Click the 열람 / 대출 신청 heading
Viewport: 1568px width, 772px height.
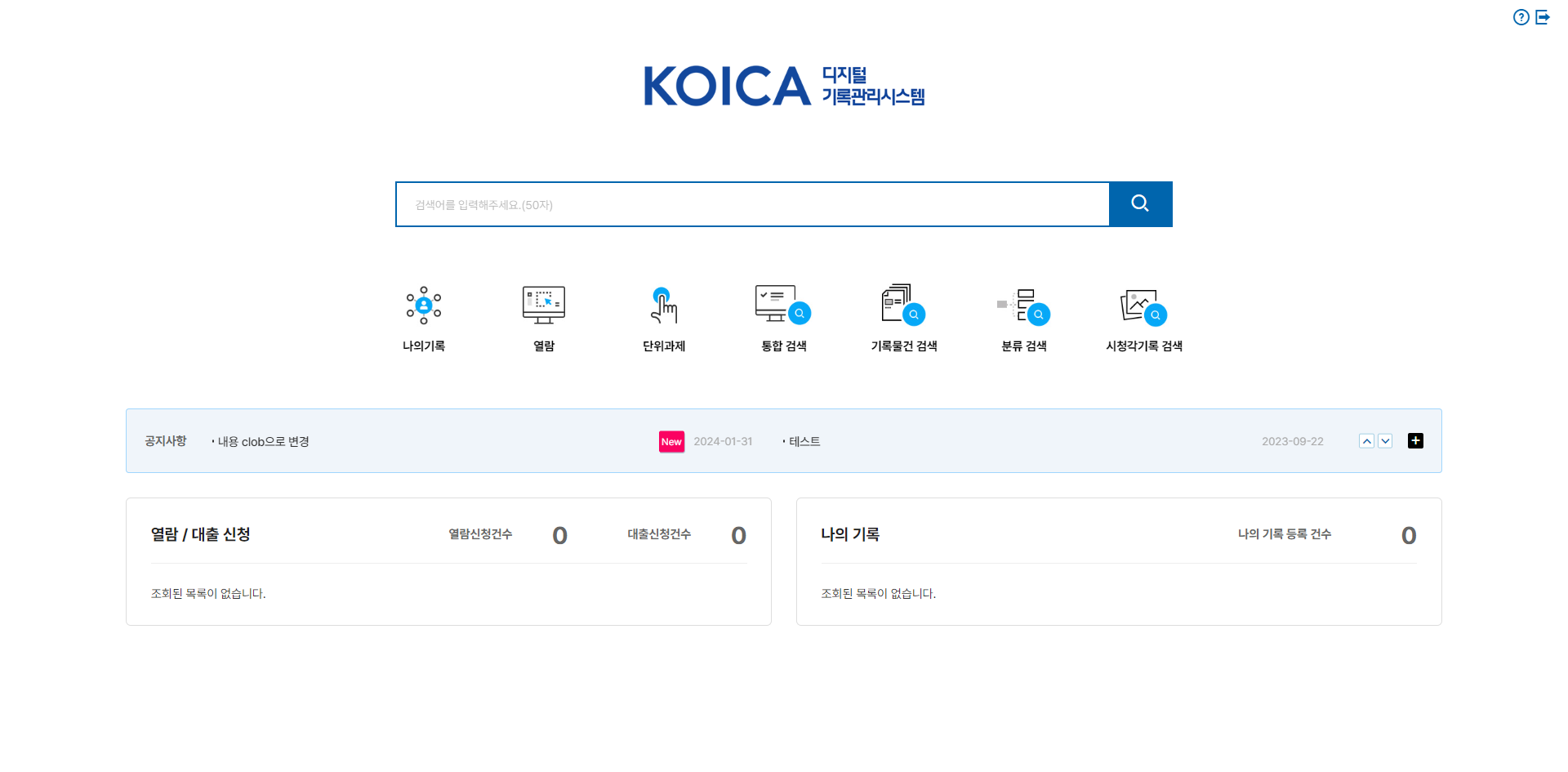pyautogui.click(x=200, y=534)
